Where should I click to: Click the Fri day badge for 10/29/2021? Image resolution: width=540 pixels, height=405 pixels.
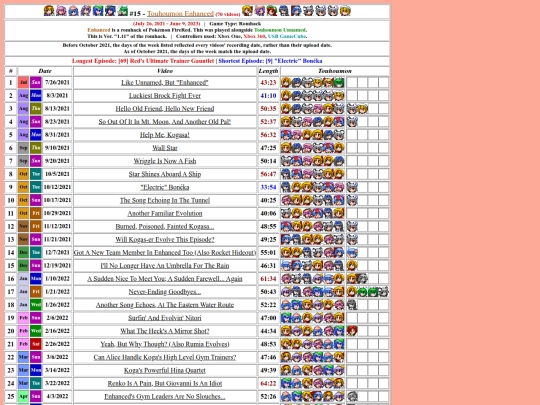pyautogui.click(x=36, y=214)
